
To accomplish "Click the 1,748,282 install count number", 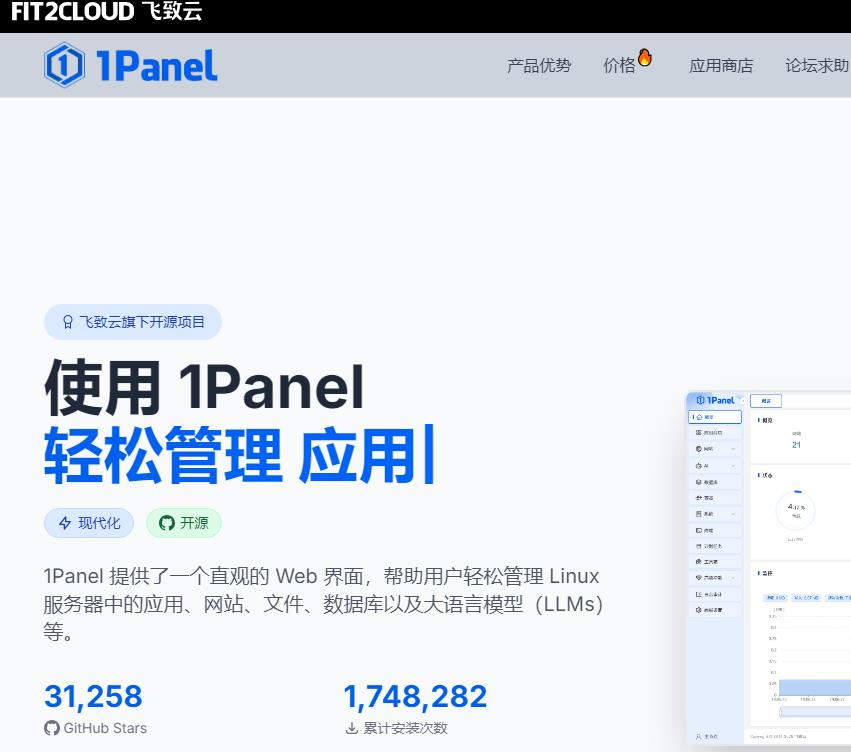I will click(415, 696).
